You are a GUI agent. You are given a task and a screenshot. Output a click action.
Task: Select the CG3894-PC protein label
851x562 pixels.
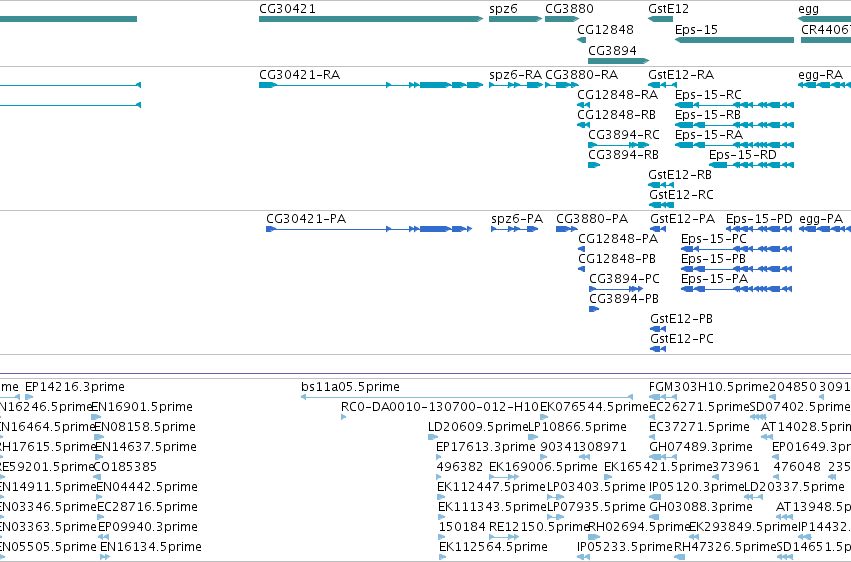(x=624, y=279)
